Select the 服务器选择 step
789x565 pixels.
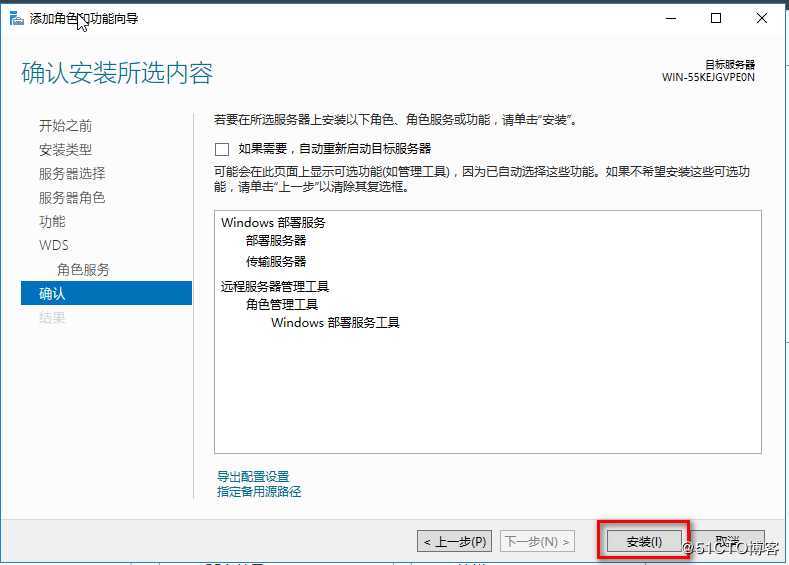(72, 174)
